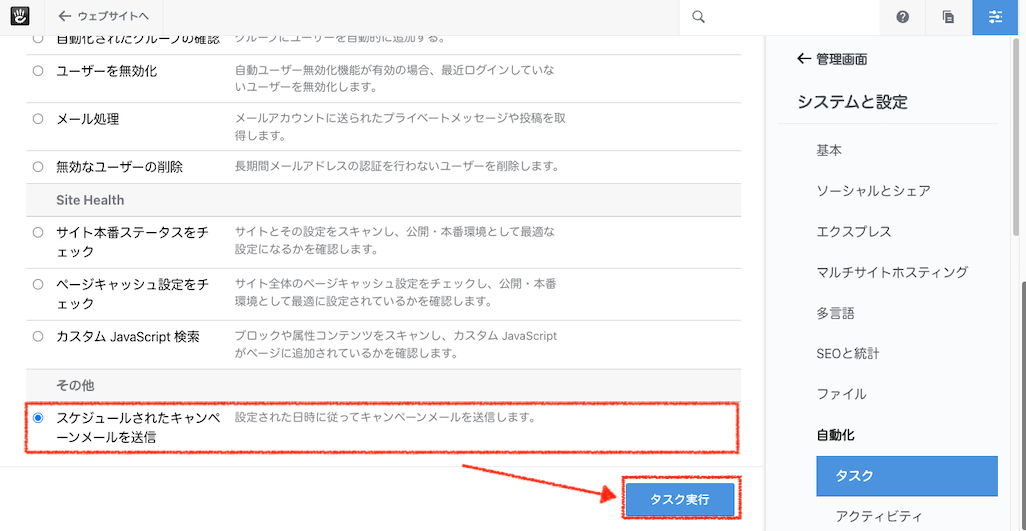This screenshot has height=531, width=1026.
Task: Select the ユーザーを無効化 radio button
Action: (x=38, y=71)
